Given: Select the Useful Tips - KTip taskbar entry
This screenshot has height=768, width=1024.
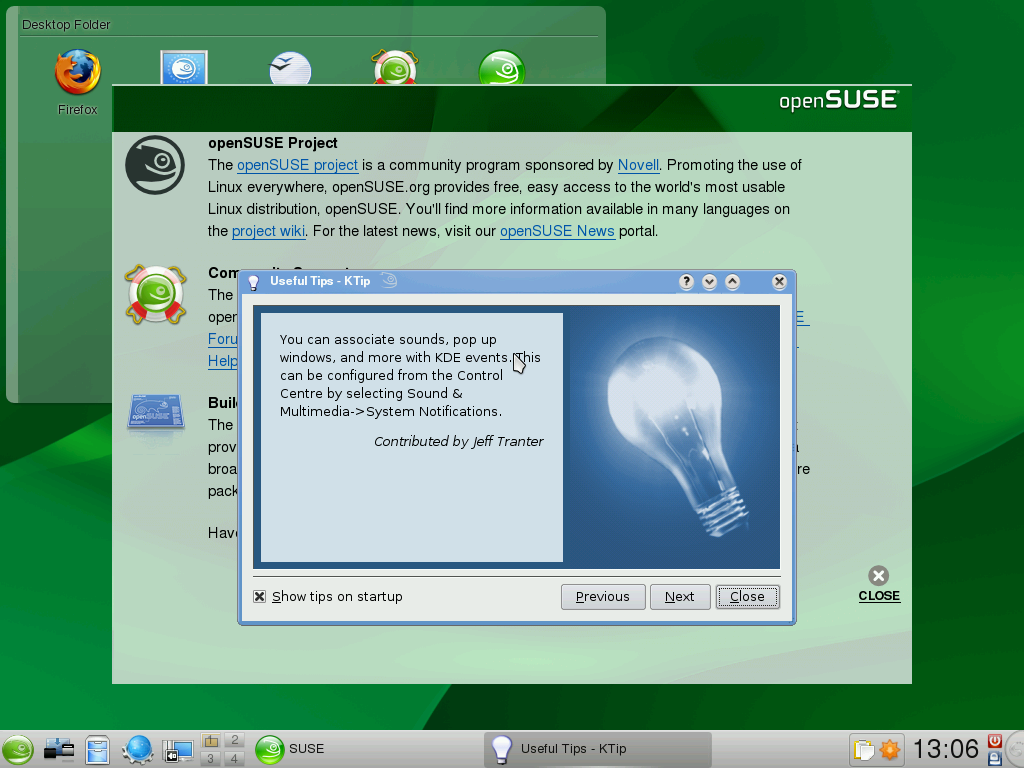Looking at the screenshot, I should [598, 749].
